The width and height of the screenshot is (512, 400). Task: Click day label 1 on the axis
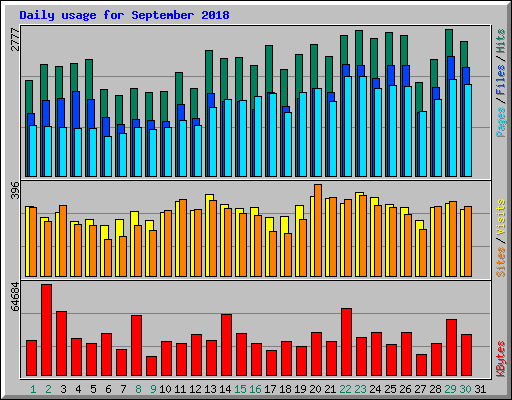(33, 389)
